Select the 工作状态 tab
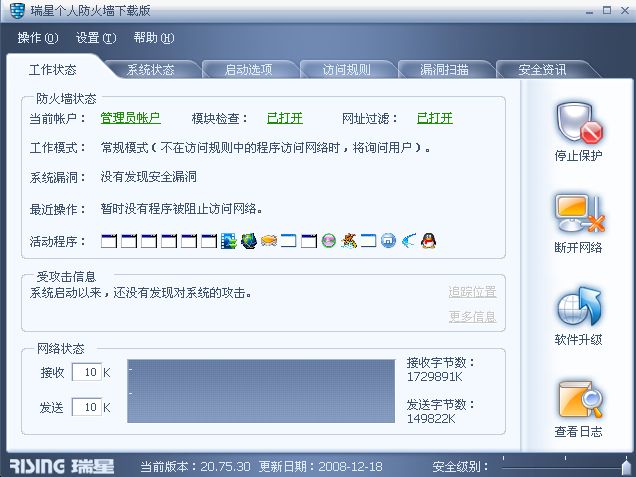The image size is (636, 477). tap(53, 70)
